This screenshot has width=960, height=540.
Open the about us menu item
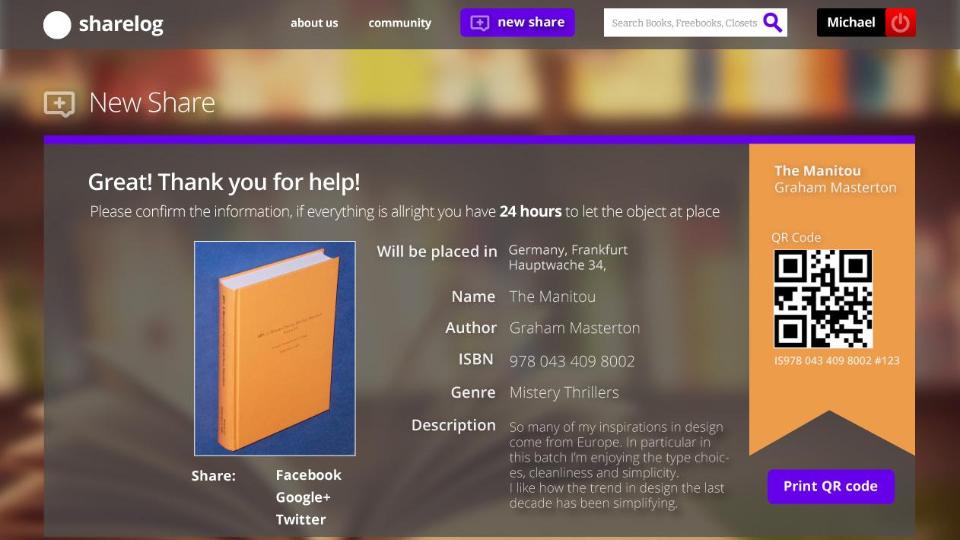[314, 23]
